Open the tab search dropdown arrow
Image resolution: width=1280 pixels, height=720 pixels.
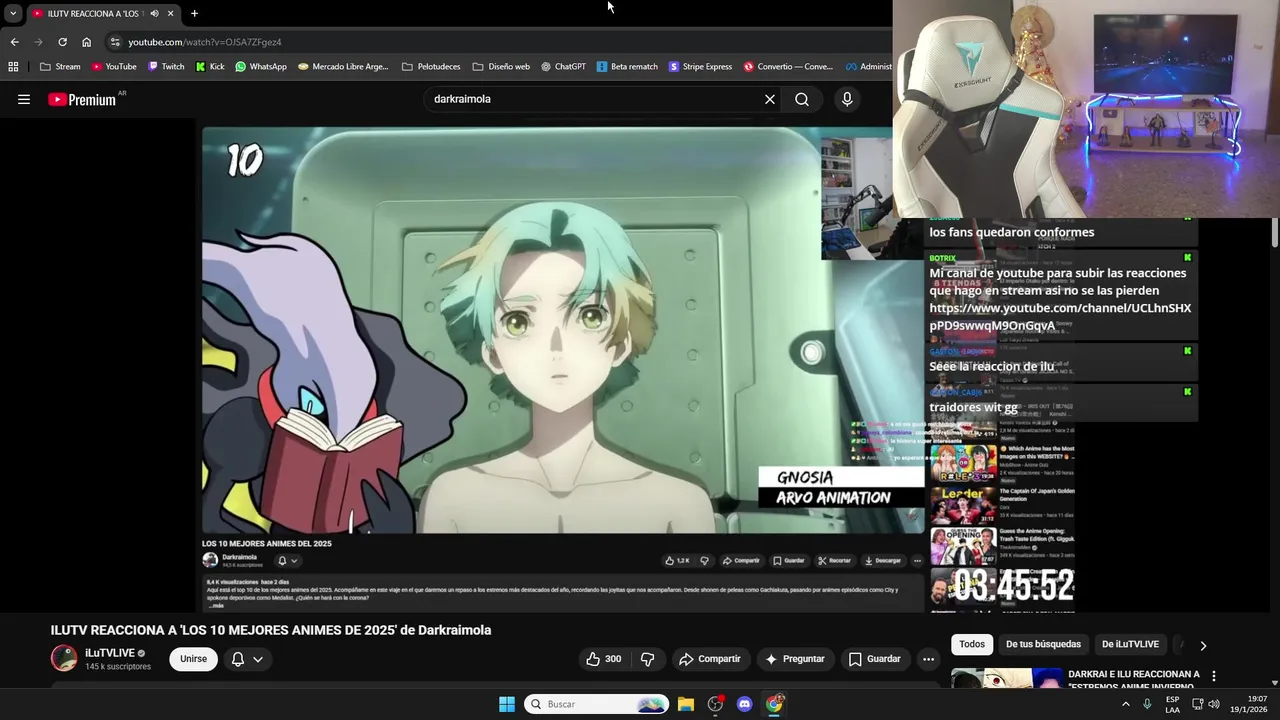(x=13, y=14)
